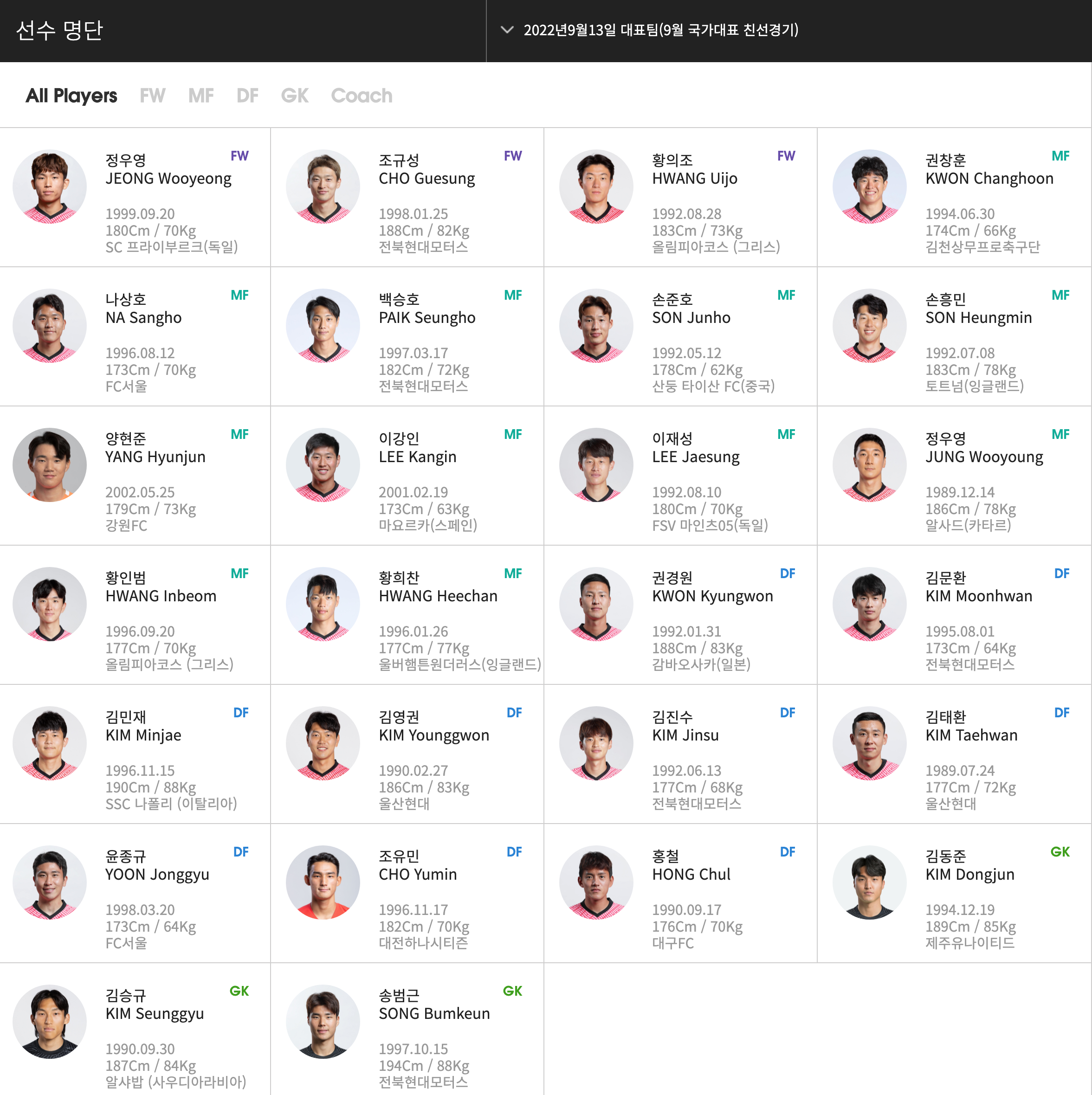Click the 선수 명단 page title

click(x=59, y=30)
